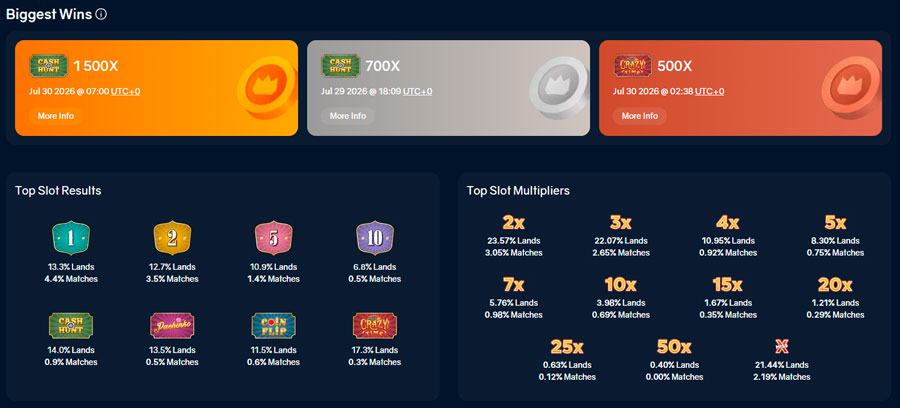Open More Info on the 700X win

(x=347, y=116)
